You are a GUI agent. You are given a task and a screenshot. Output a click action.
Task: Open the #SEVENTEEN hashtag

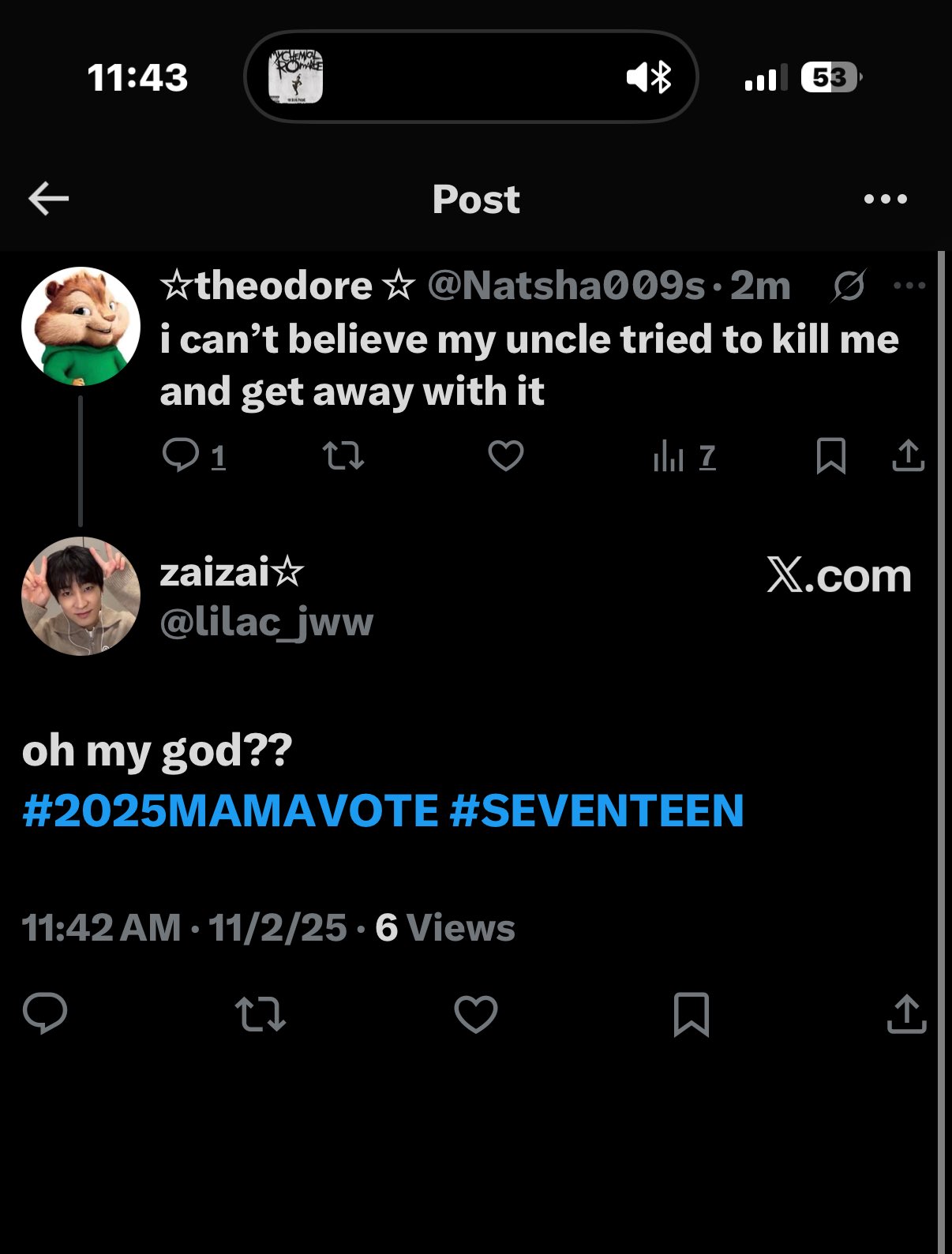[x=597, y=810]
